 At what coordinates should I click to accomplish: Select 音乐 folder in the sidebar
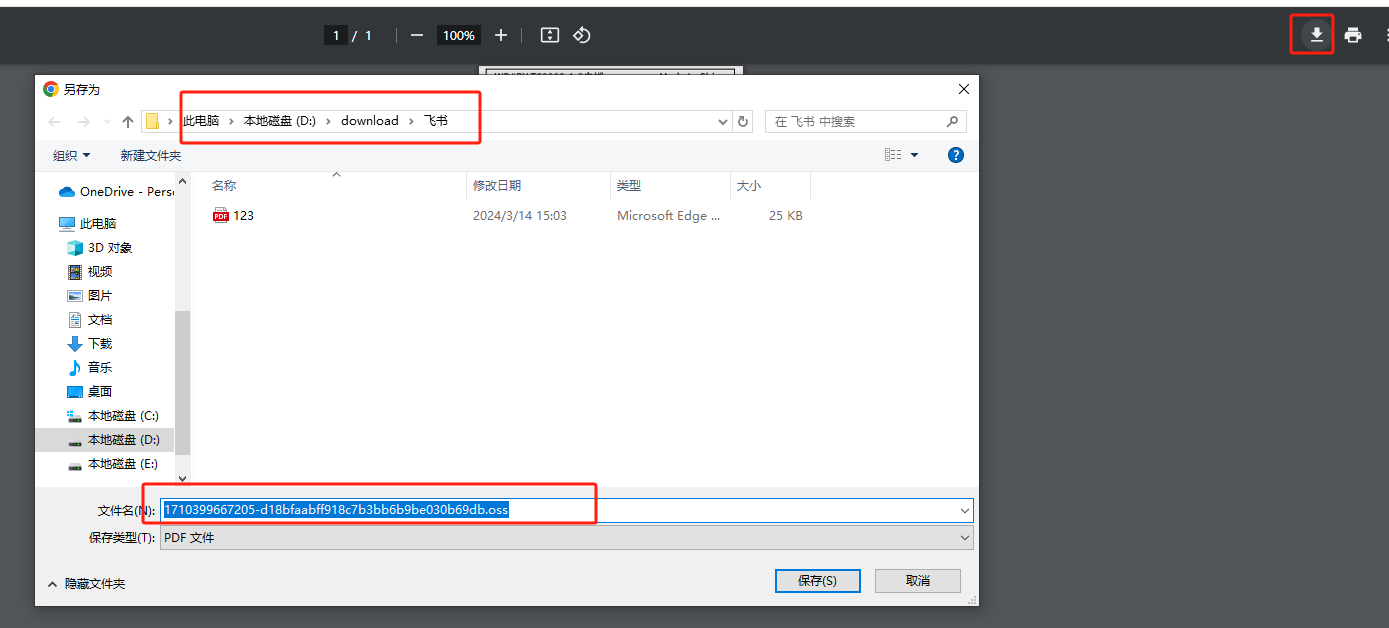pos(90,367)
